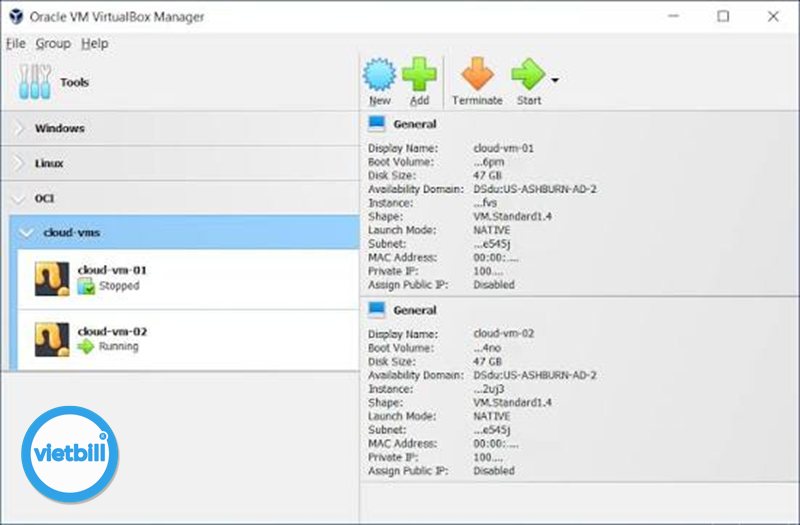
Task: Collapse the OCI group chevron
Action: (19, 198)
